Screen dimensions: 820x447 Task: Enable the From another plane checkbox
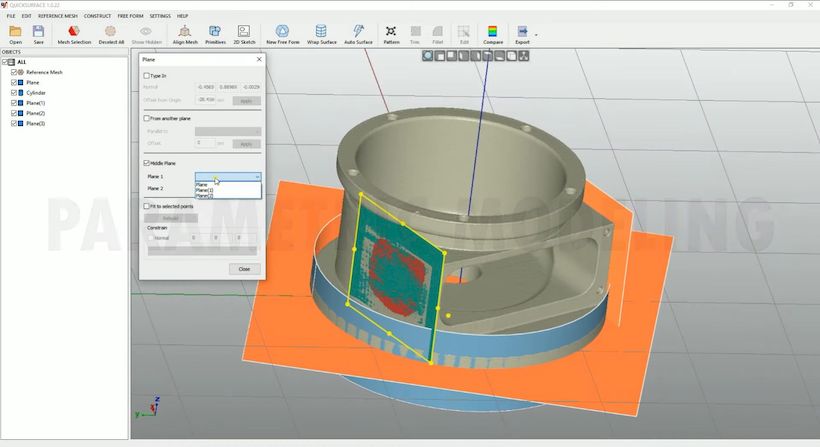[x=146, y=119]
